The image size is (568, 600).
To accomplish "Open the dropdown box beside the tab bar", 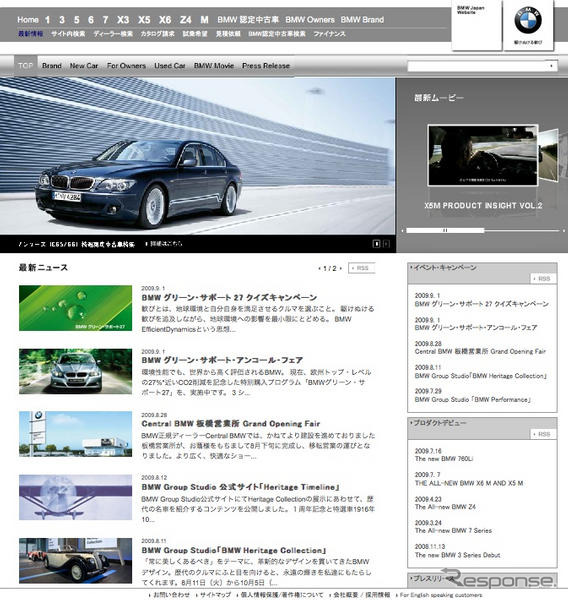I will pos(482,66).
